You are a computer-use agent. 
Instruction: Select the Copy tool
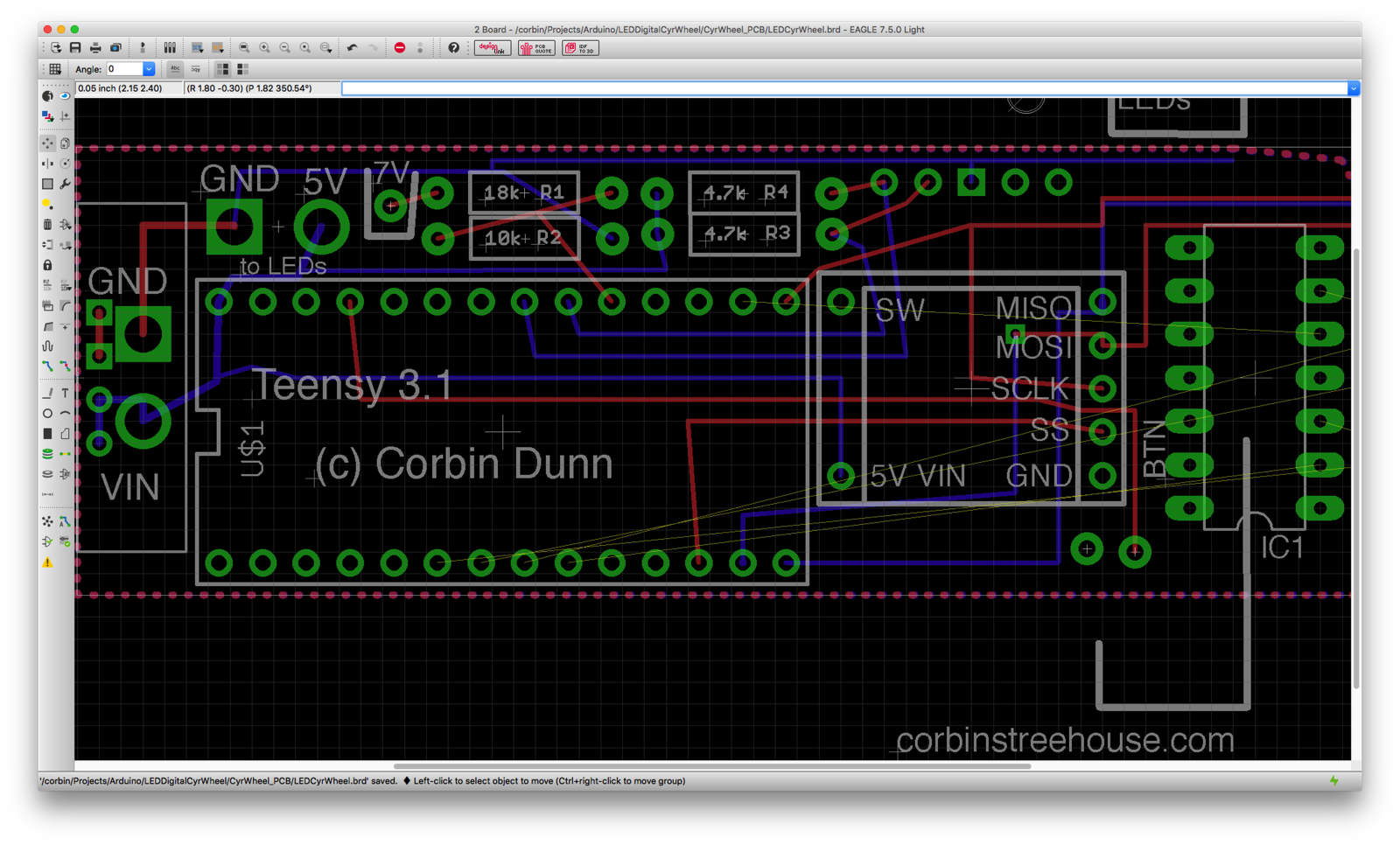[x=65, y=143]
